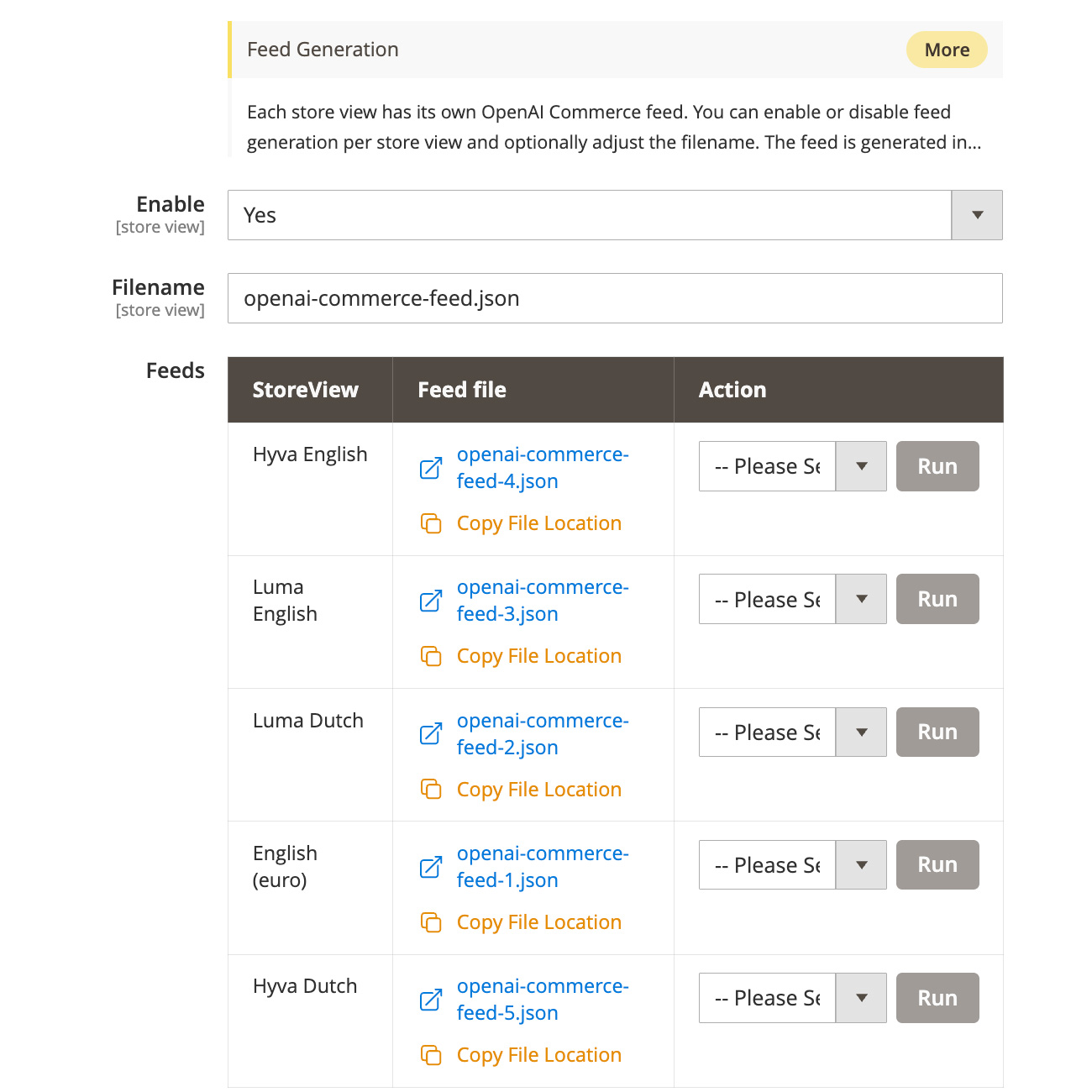Open the action dropdown for English (euro)

(792, 865)
